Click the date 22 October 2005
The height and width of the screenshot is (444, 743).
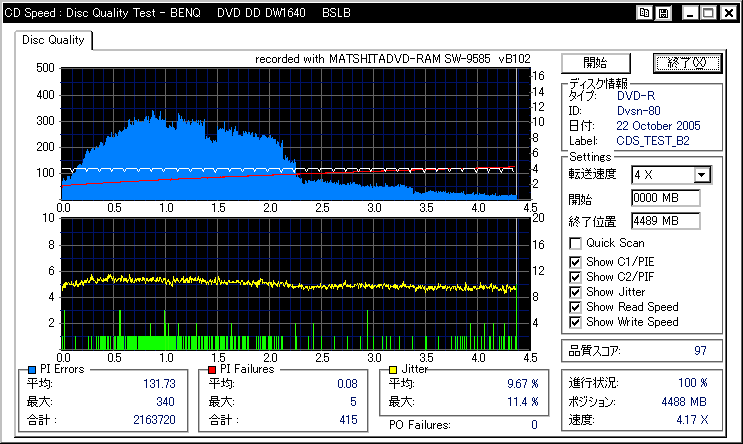(658, 126)
